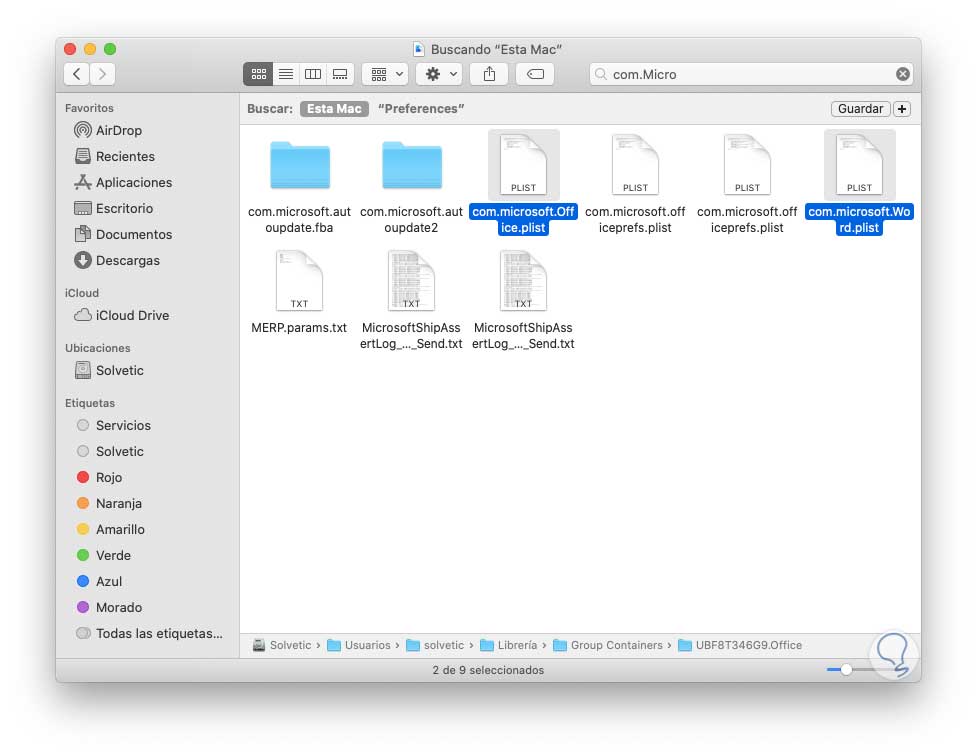The image size is (977, 756).
Task: Click the Solvetic disk in the path bar
Action: pyautogui.click(x=282, y=646)
